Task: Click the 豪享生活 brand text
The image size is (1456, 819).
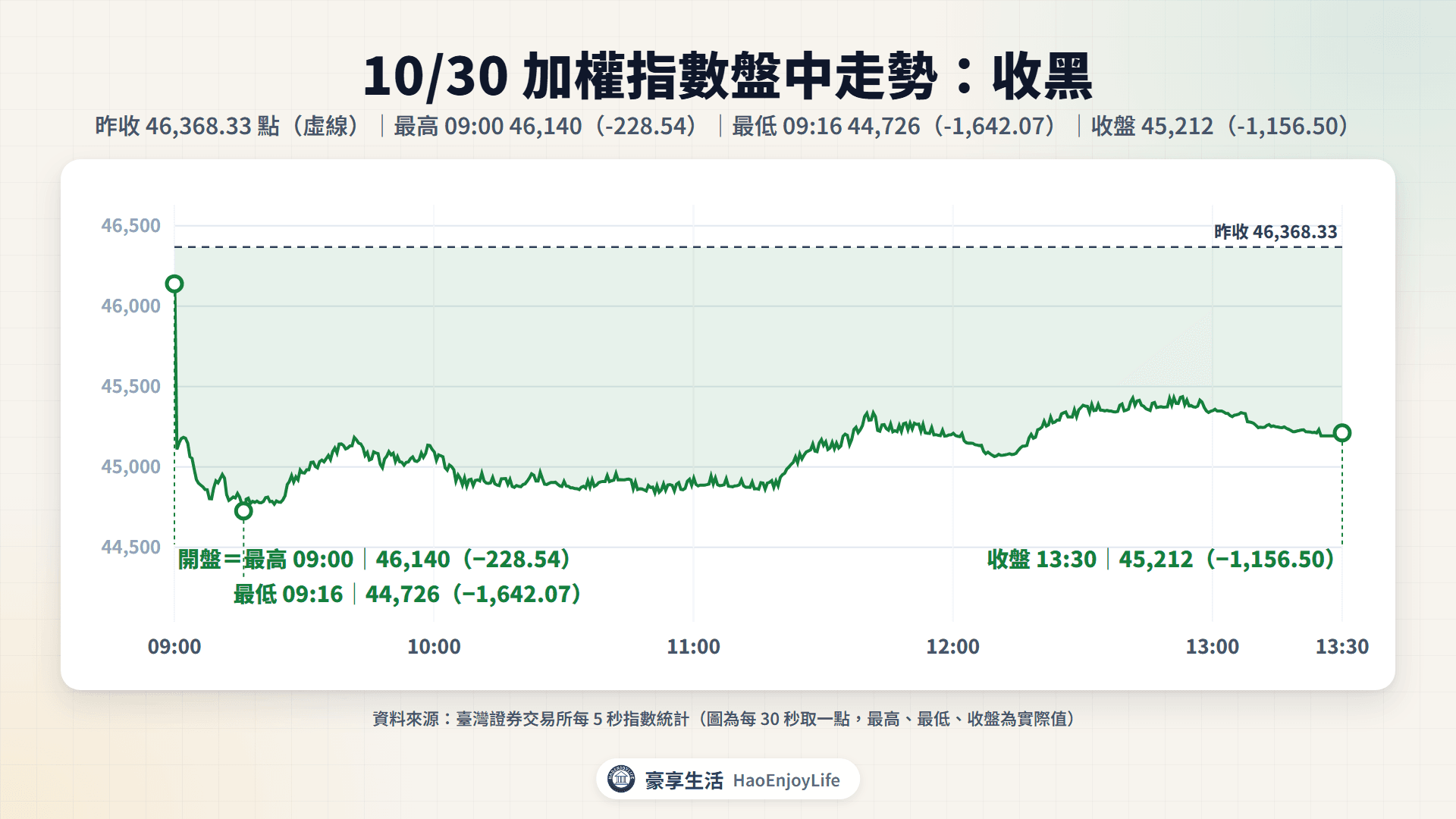Action: pyautogui.click(x=684, y=780)
